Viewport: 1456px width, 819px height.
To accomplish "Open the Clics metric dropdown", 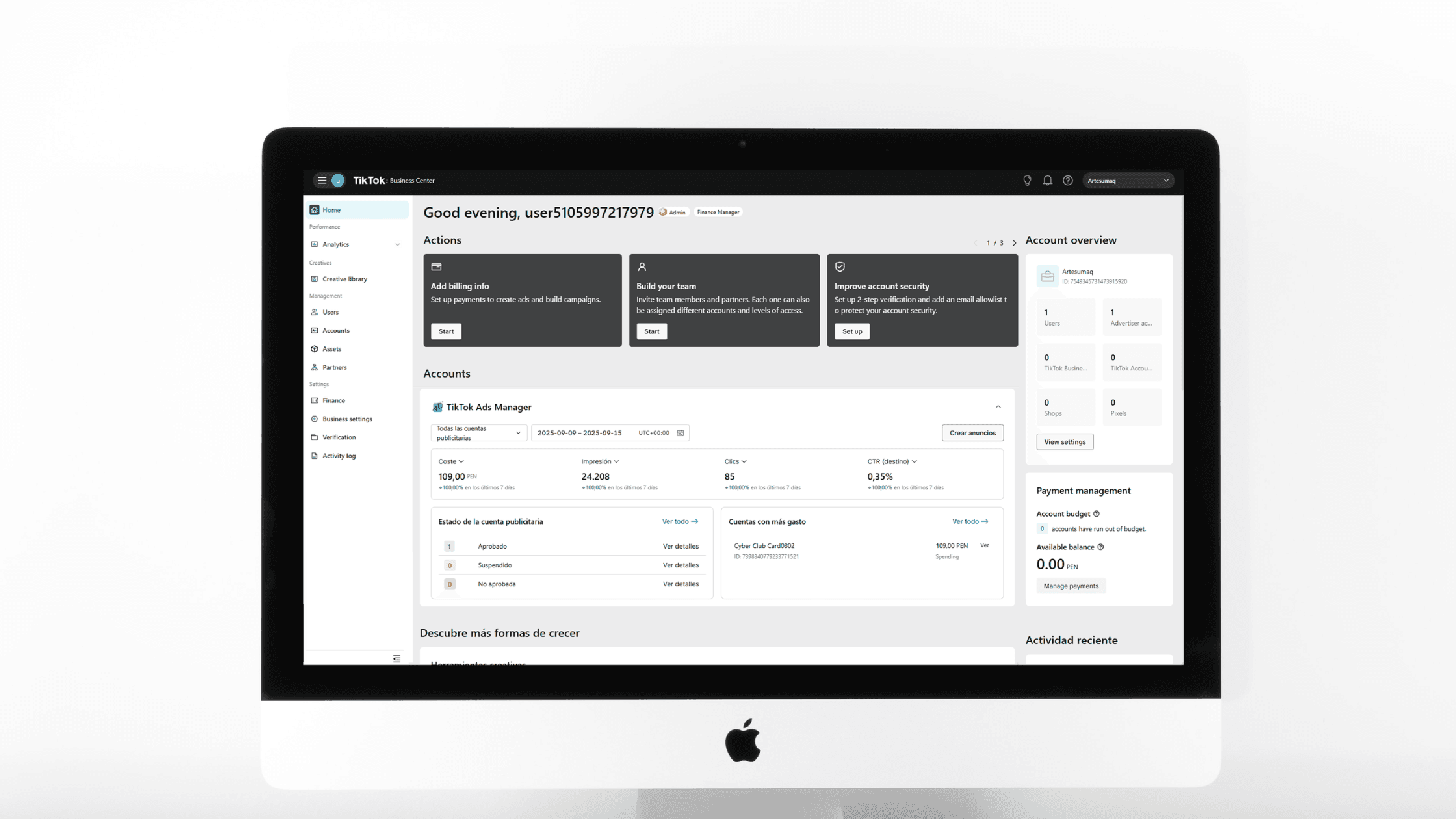I will 736,461.
